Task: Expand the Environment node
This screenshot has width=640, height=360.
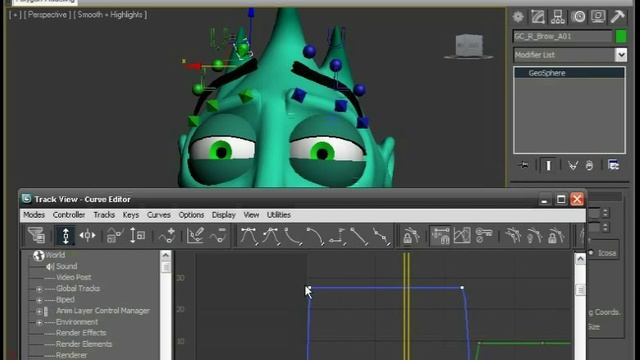Action: click(39, 322)
